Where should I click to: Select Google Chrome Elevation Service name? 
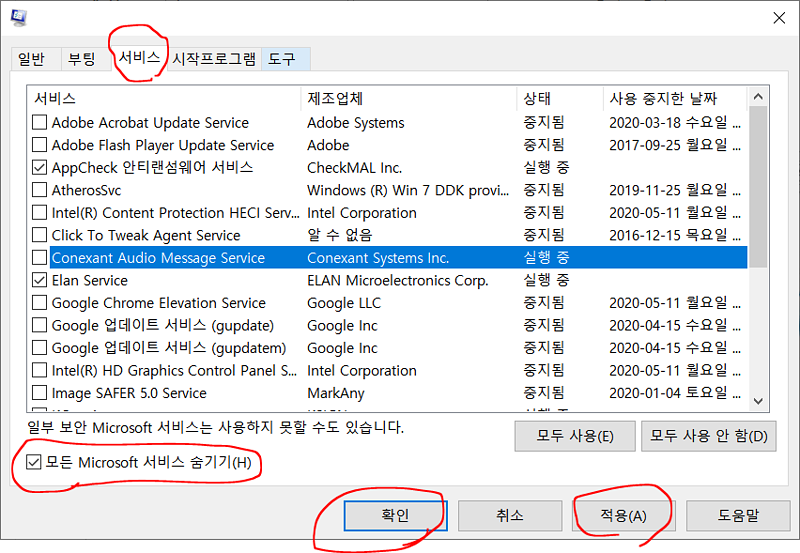[159, 303]
